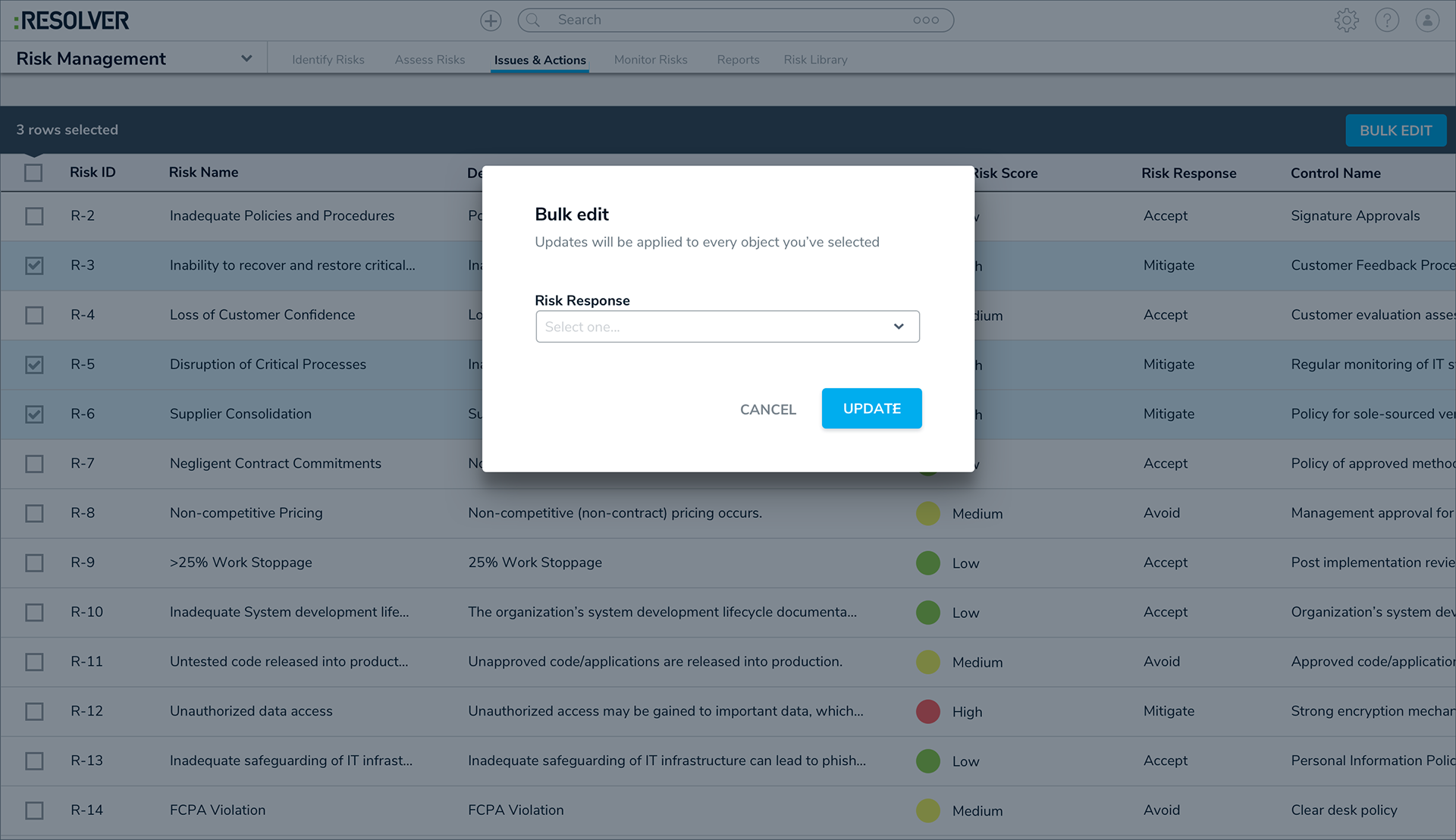Image resolution: width=1456 pixels, height=840 pixels.
Task: Click the dropdown chevron beside Select one
Action: 899,326
